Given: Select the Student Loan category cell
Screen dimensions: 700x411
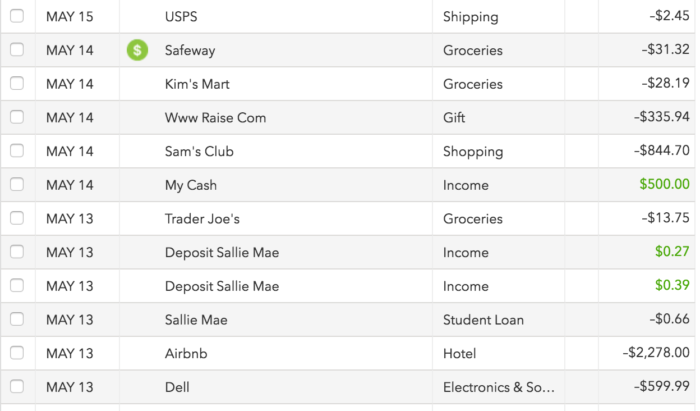Looking at the screenshot, I should click(483, 320).
